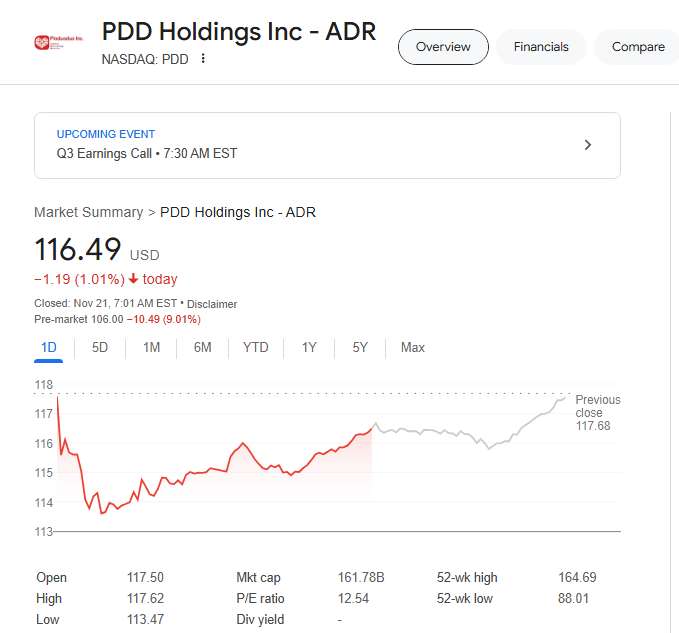Switch chart to 5D range
Screen dimensions: 679x633
click(100, 347)
